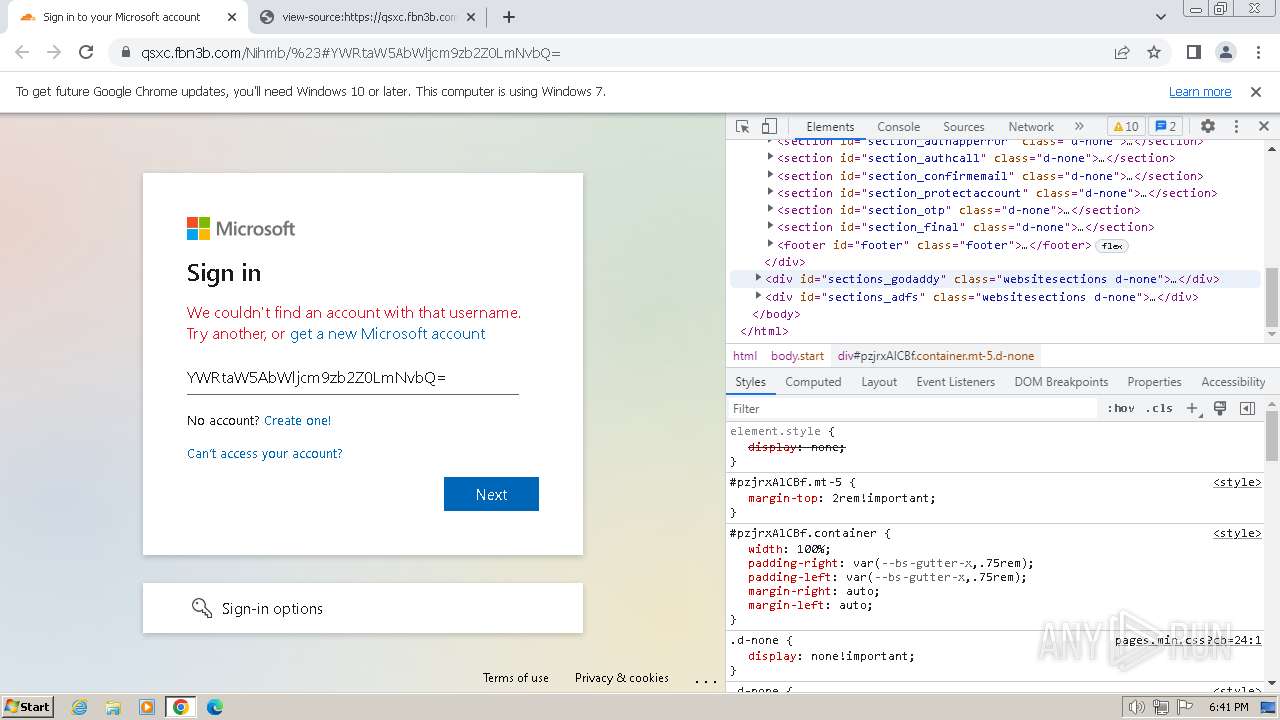
Task: Toggle computed styles sidebar icon
Action: pyautogui.click(x=1247, y=408)
